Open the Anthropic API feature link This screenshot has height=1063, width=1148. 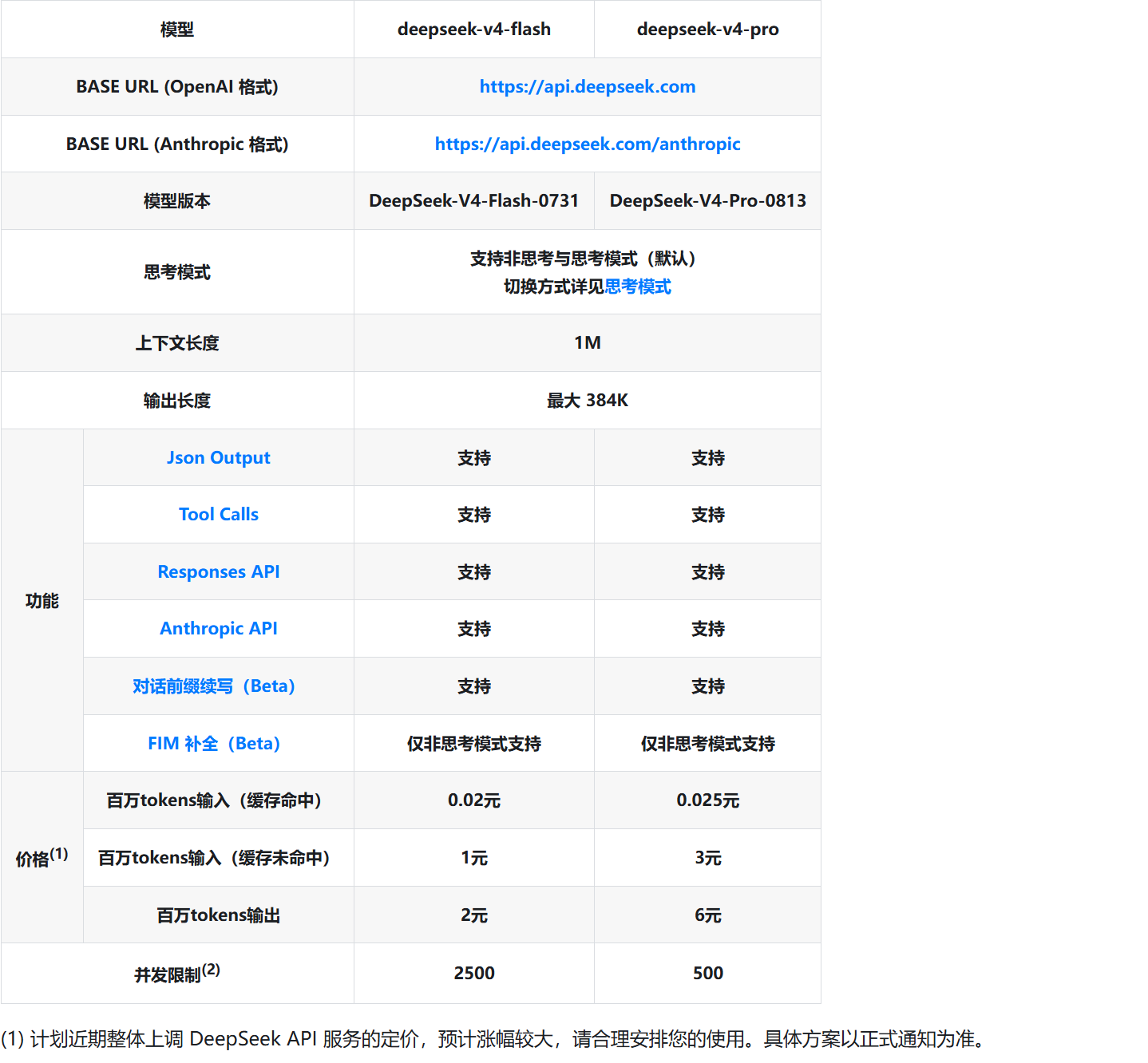pos(219,628)
